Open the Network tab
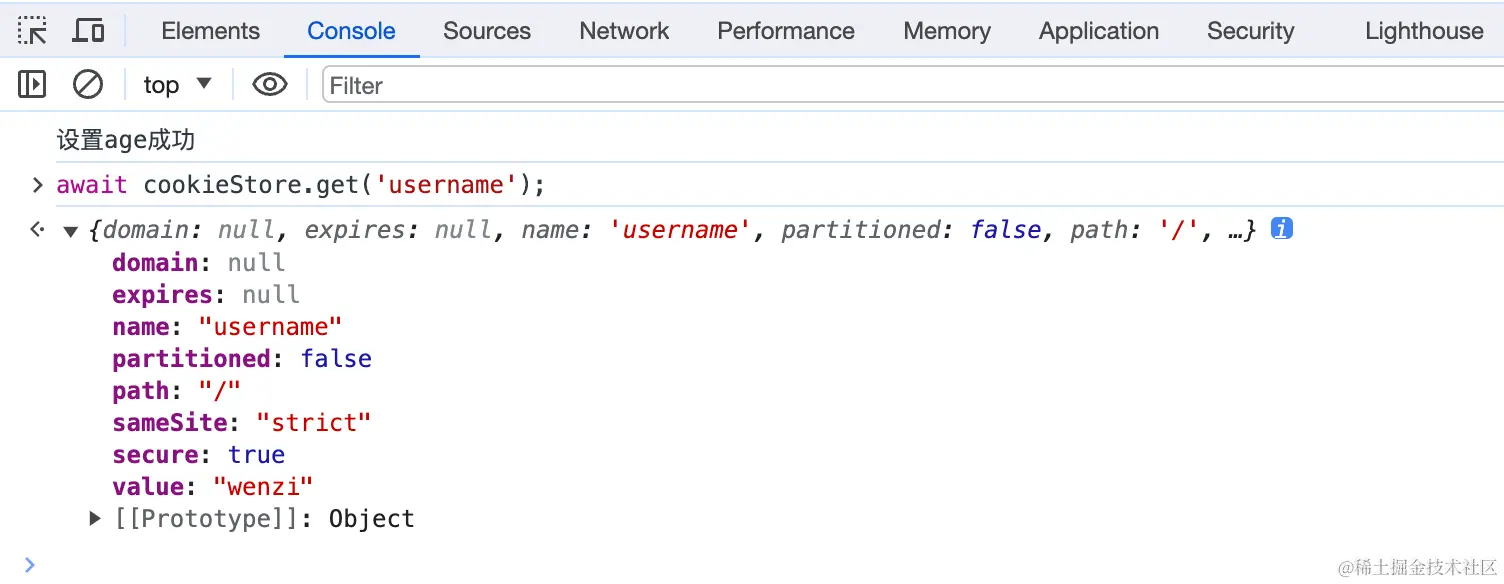1504x584 pixels. [624, 31]
